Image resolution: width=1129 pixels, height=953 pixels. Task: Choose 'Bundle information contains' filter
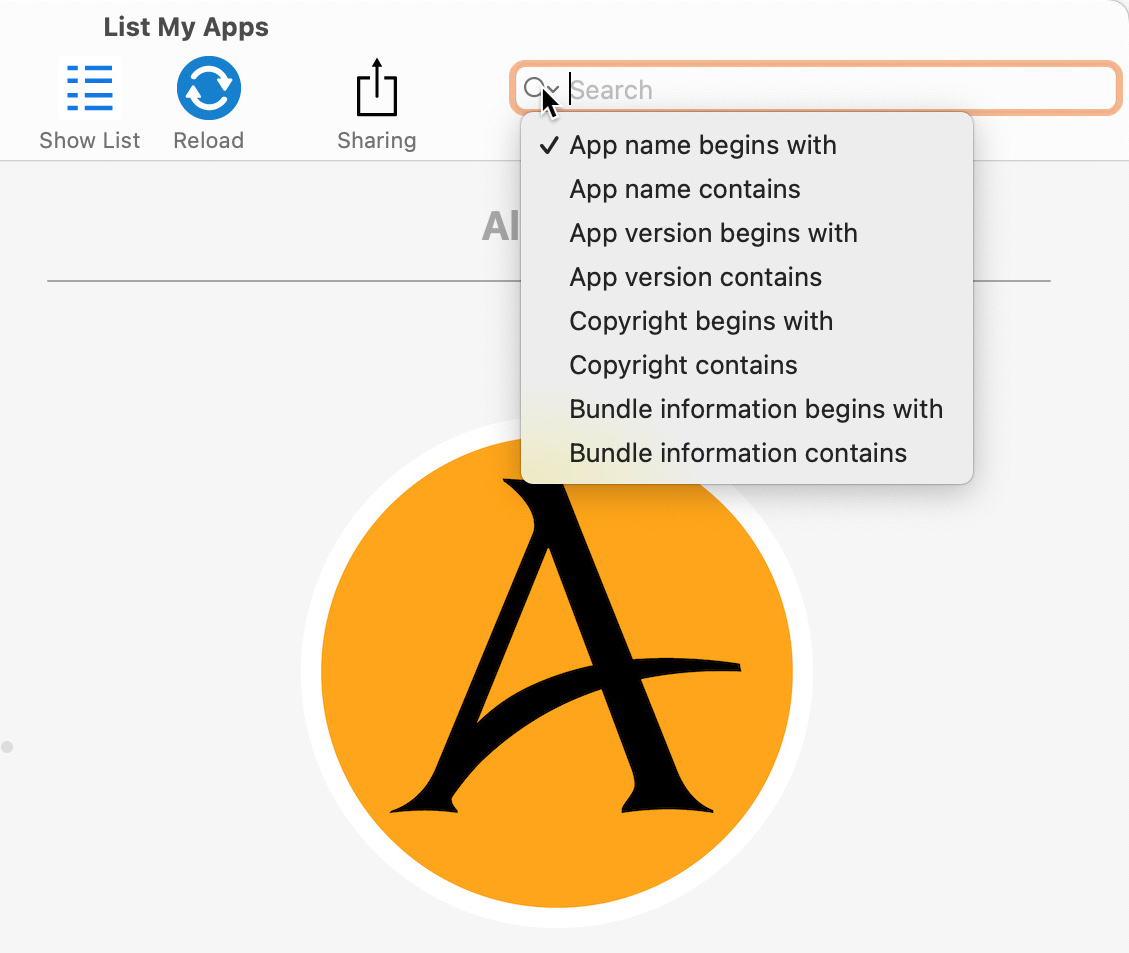click(747, 453)
